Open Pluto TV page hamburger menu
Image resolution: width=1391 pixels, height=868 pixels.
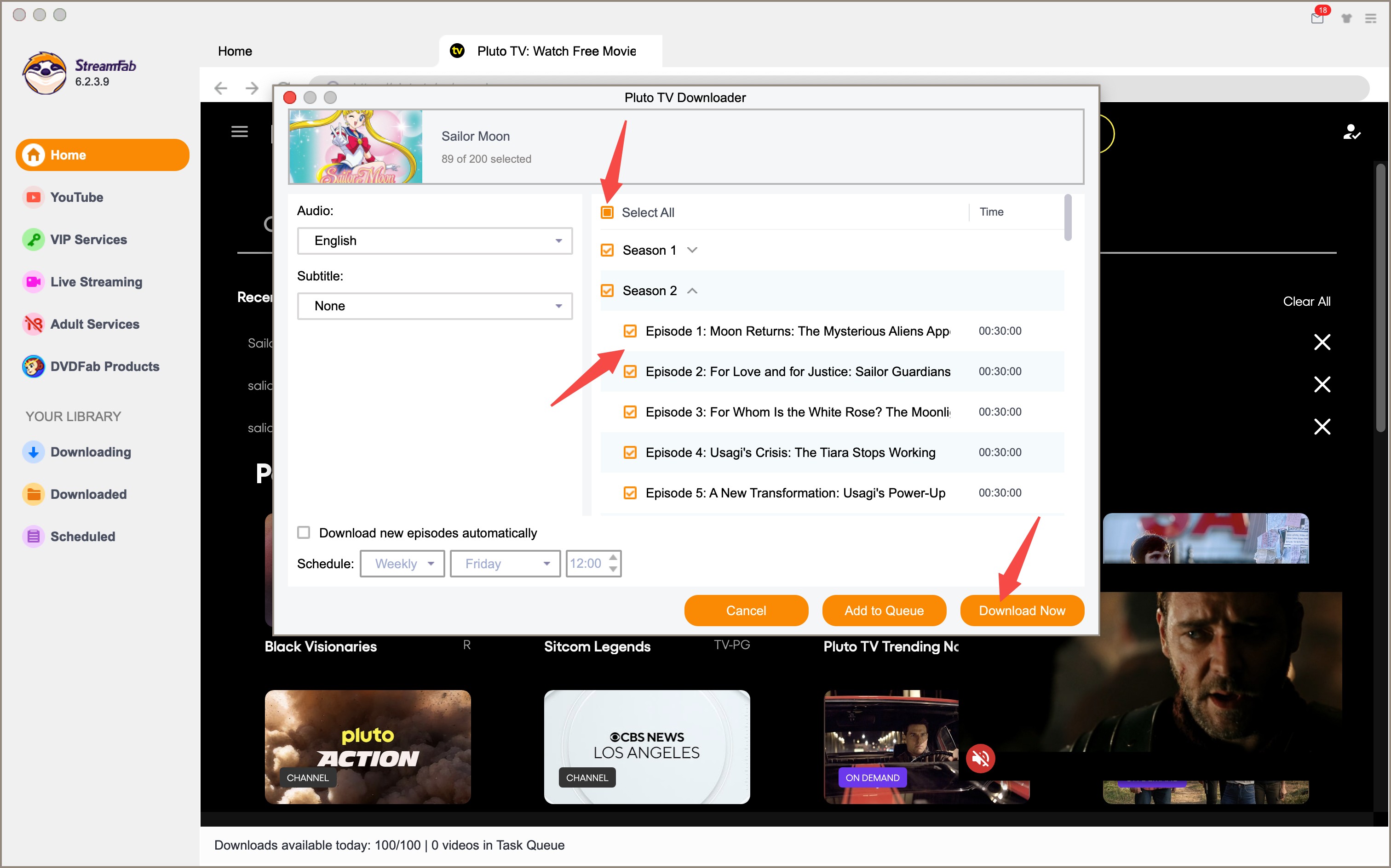pyautogui.click(x=240, y=131)
